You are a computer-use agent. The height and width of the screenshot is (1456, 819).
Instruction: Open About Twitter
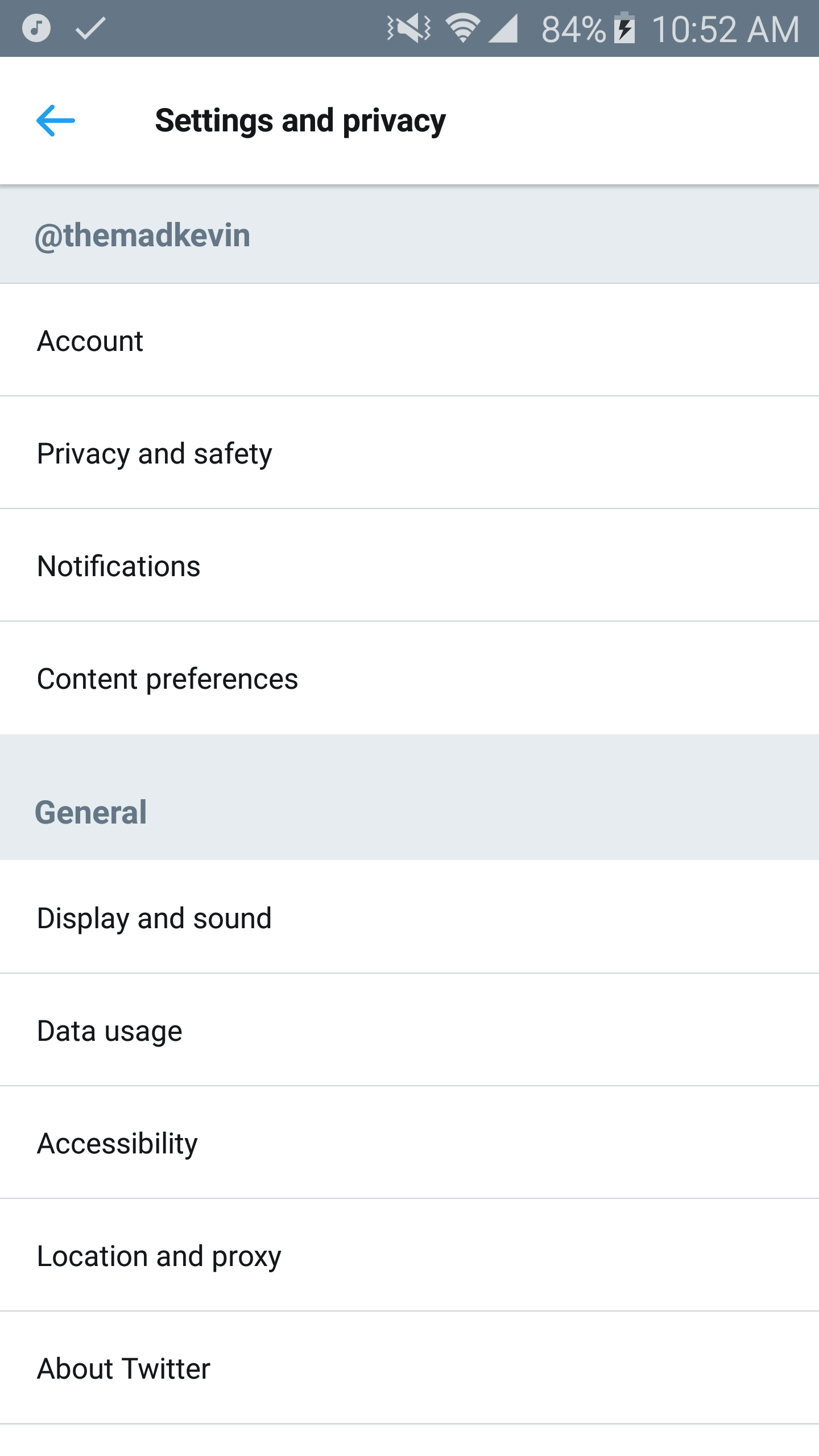click(x=409, y=1368)
